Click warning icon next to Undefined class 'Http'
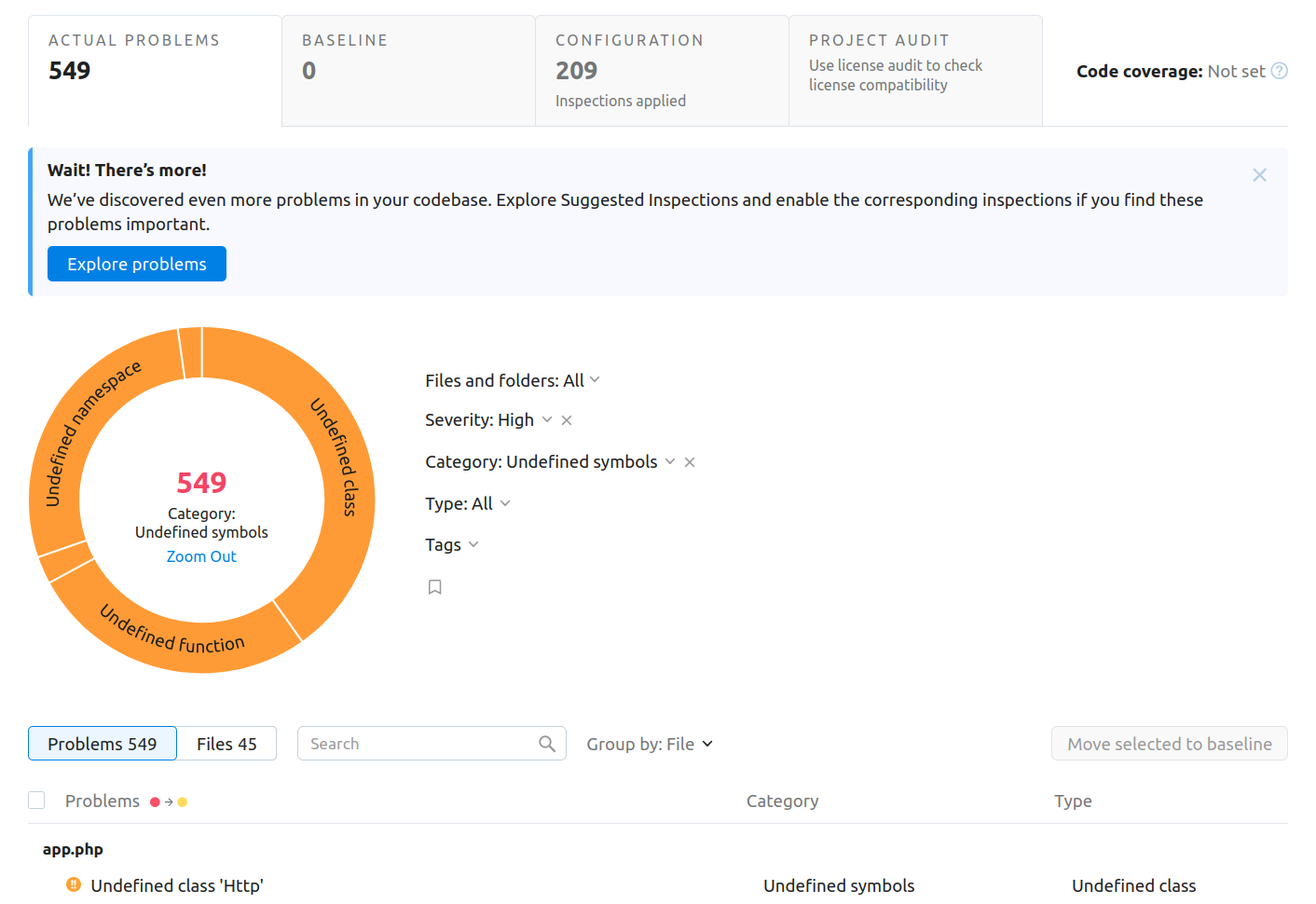 tap(74, 884)
